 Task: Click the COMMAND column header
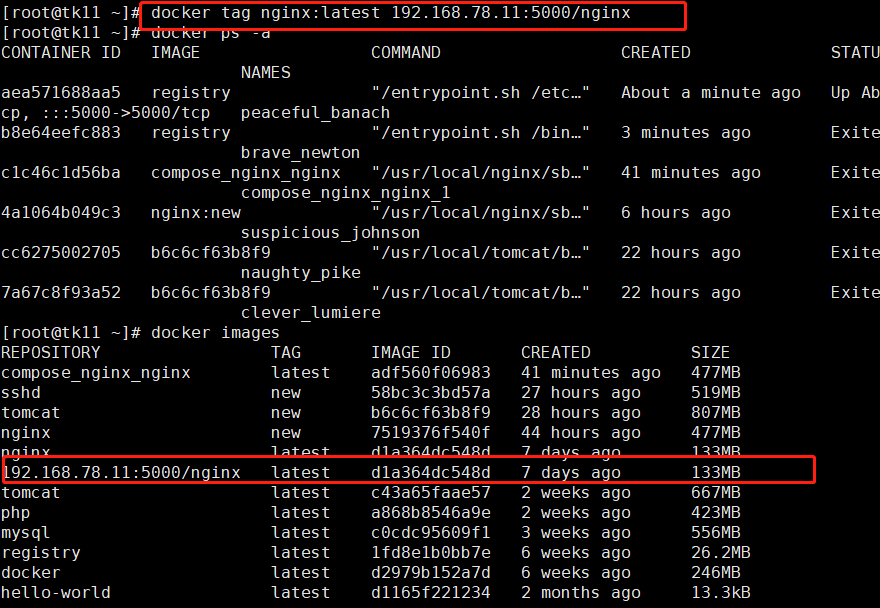pyautogui.click(x=405, y=53)
